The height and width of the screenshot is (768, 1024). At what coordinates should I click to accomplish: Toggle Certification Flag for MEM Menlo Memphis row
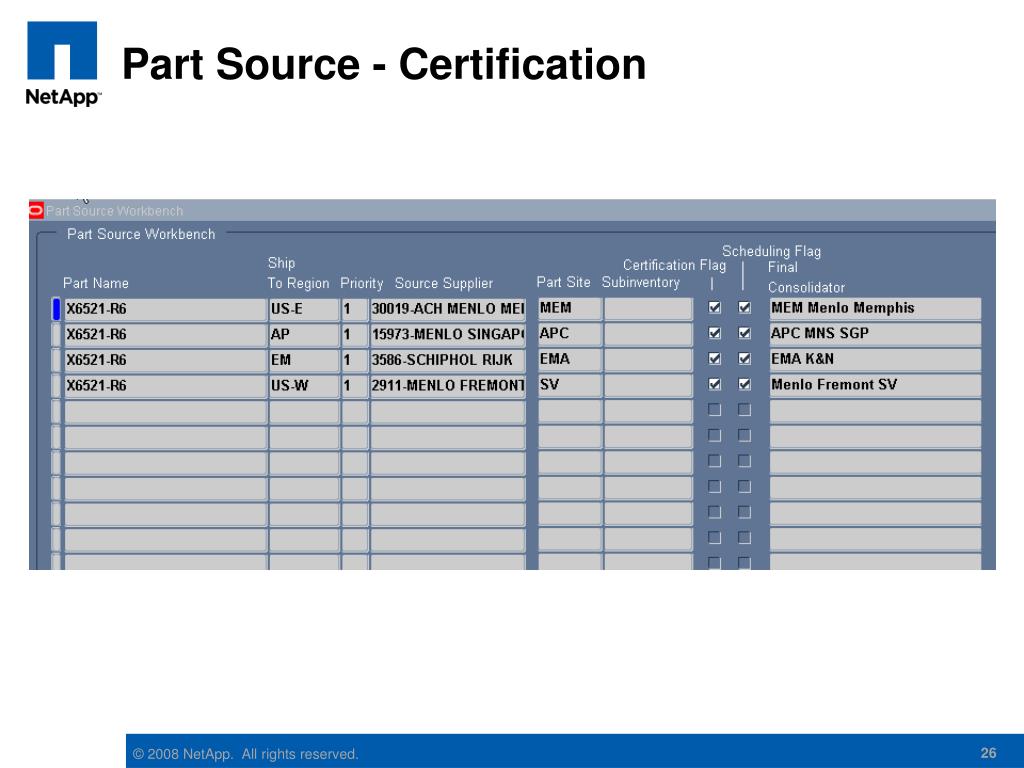(x=714, y=308)
